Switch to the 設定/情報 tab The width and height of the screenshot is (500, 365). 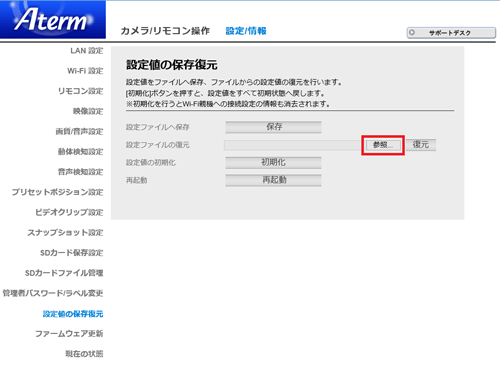[x=246, y=31]
